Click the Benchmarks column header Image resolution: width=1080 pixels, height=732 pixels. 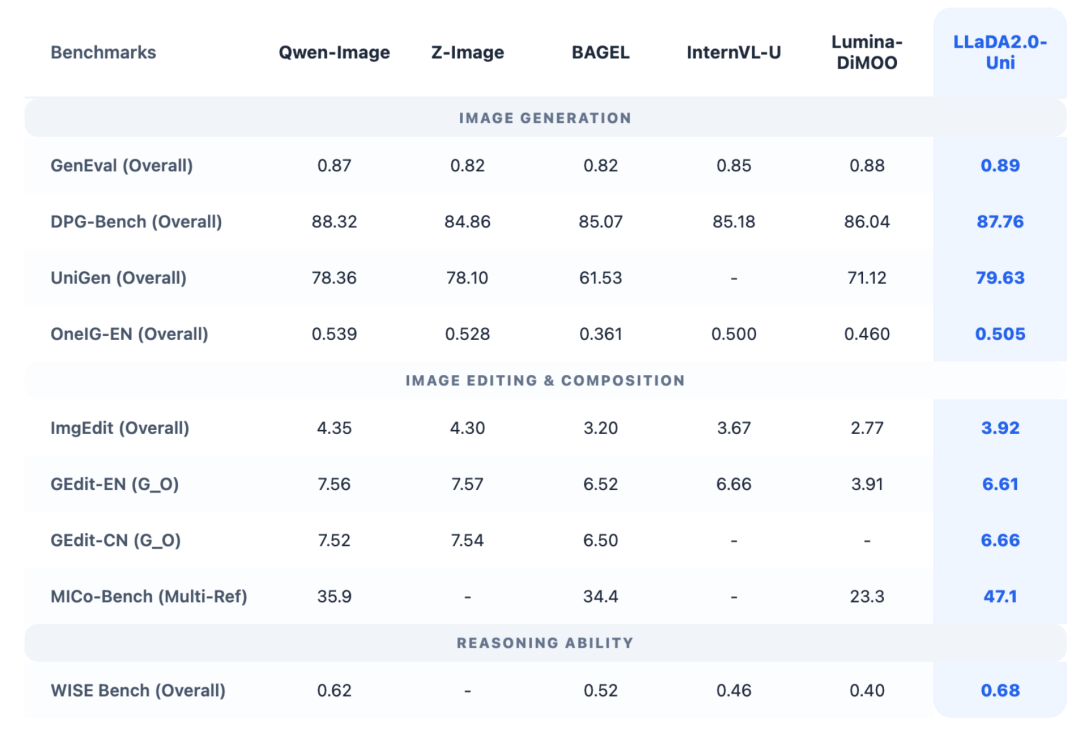point(103,52)
